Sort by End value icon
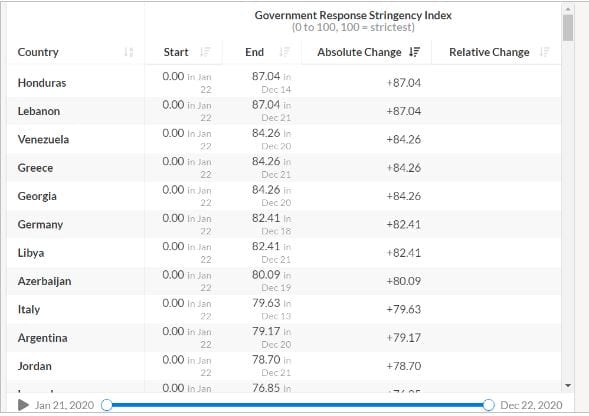The width and height of the screenshot is (589, 416). click(284, 52)
